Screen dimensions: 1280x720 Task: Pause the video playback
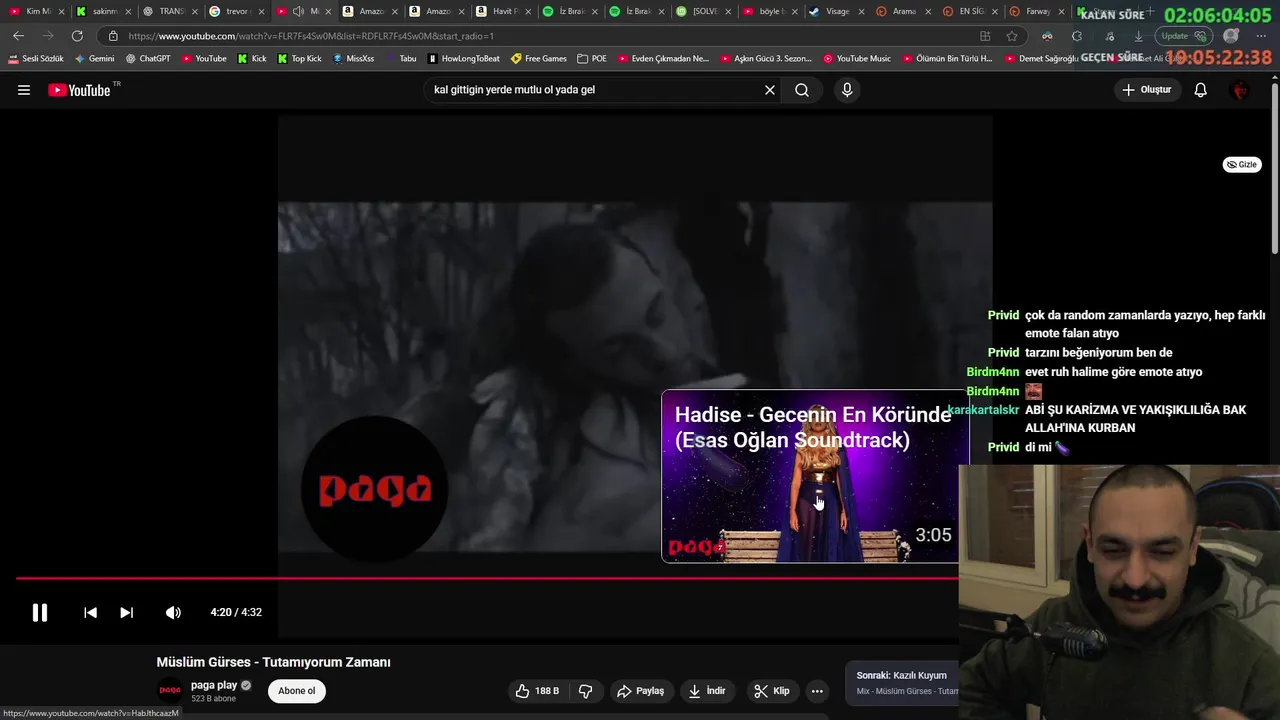(40, 612)
